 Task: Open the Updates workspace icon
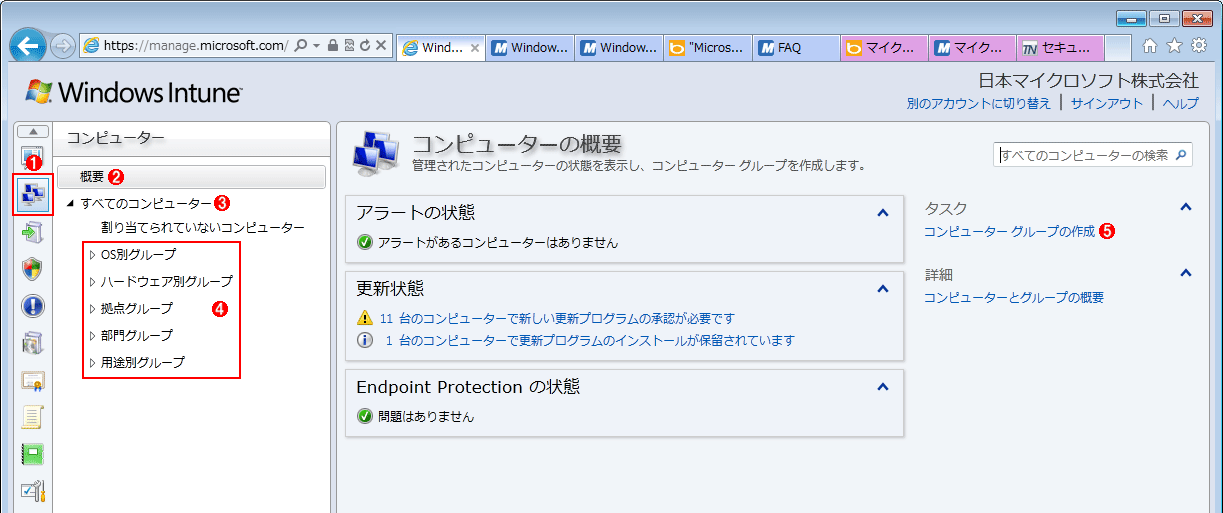pos(32,232)
